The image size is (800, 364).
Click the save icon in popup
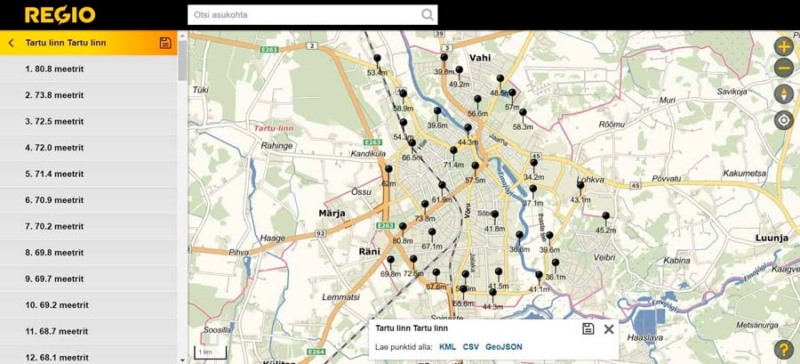click(x=588, y=329)
